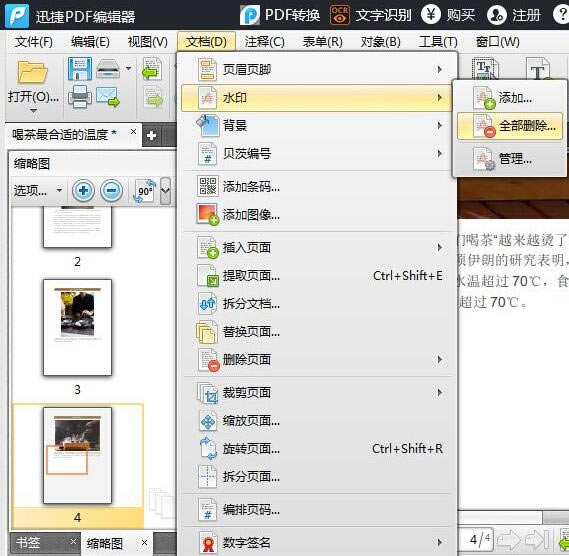Click the floppy disk save icon
The width and height of the screenshot is (569, 556).
79,69
